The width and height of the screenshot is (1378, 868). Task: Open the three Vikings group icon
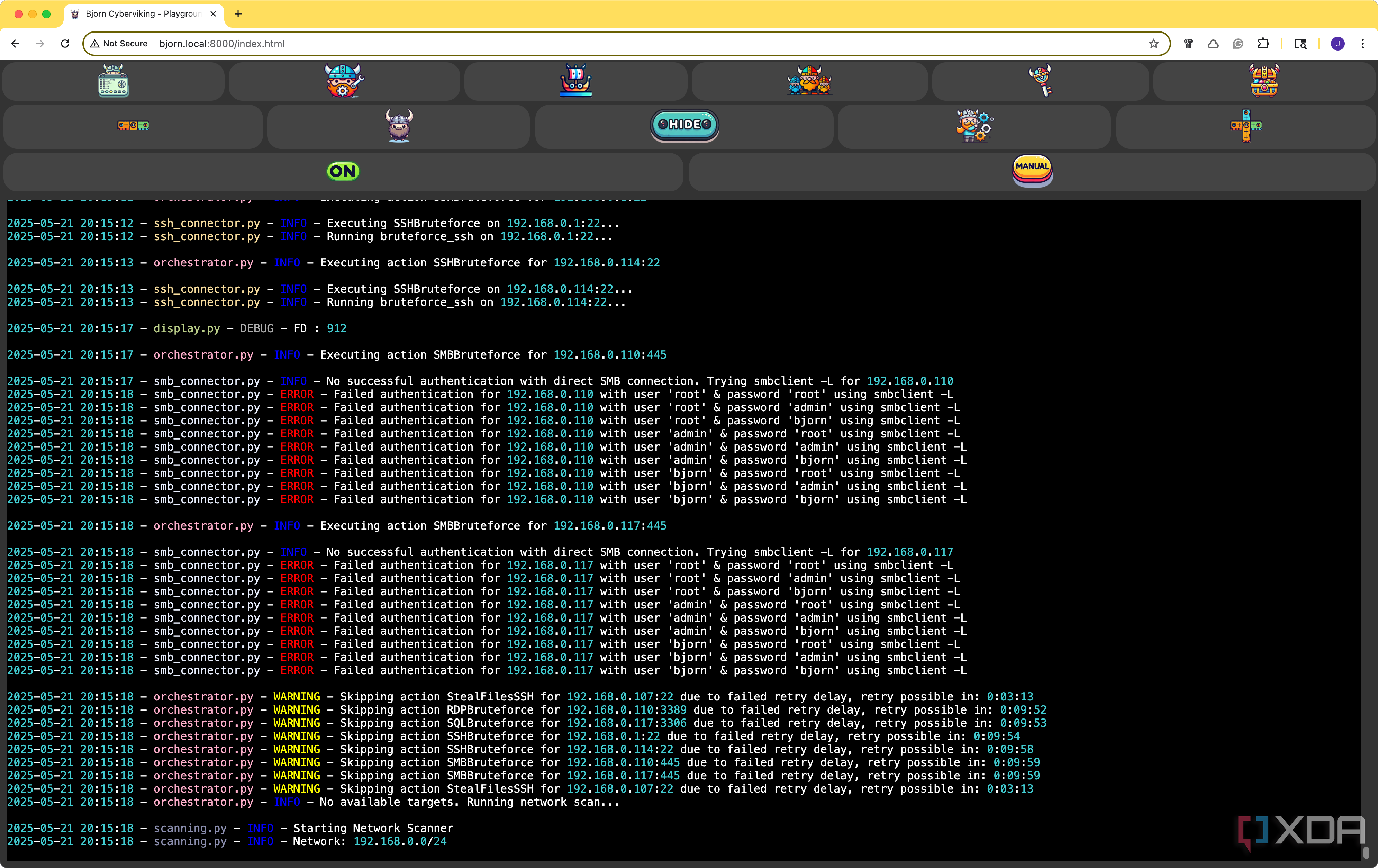point(809,81)
